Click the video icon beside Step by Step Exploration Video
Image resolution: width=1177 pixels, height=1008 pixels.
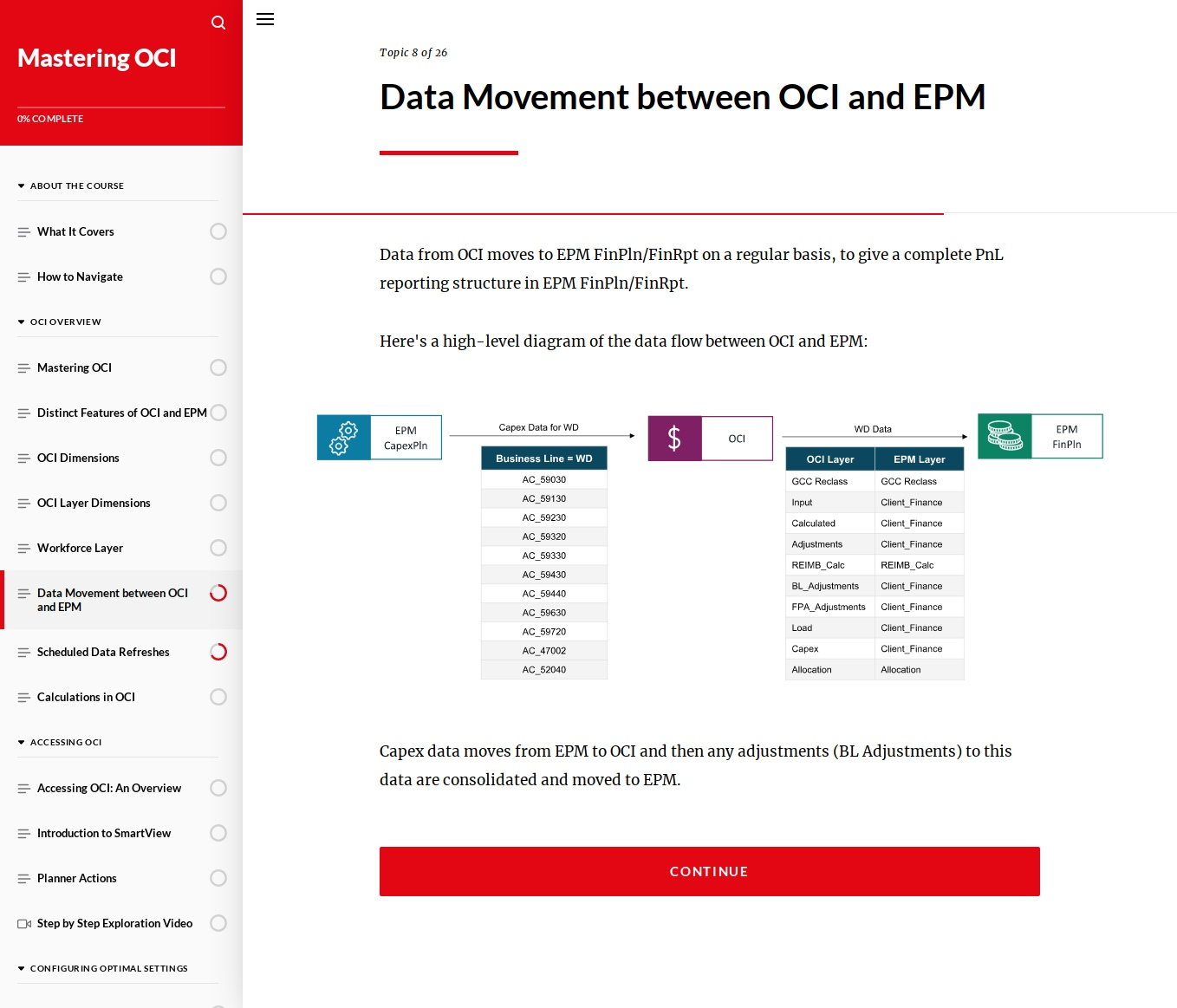[x=24, y=924]
